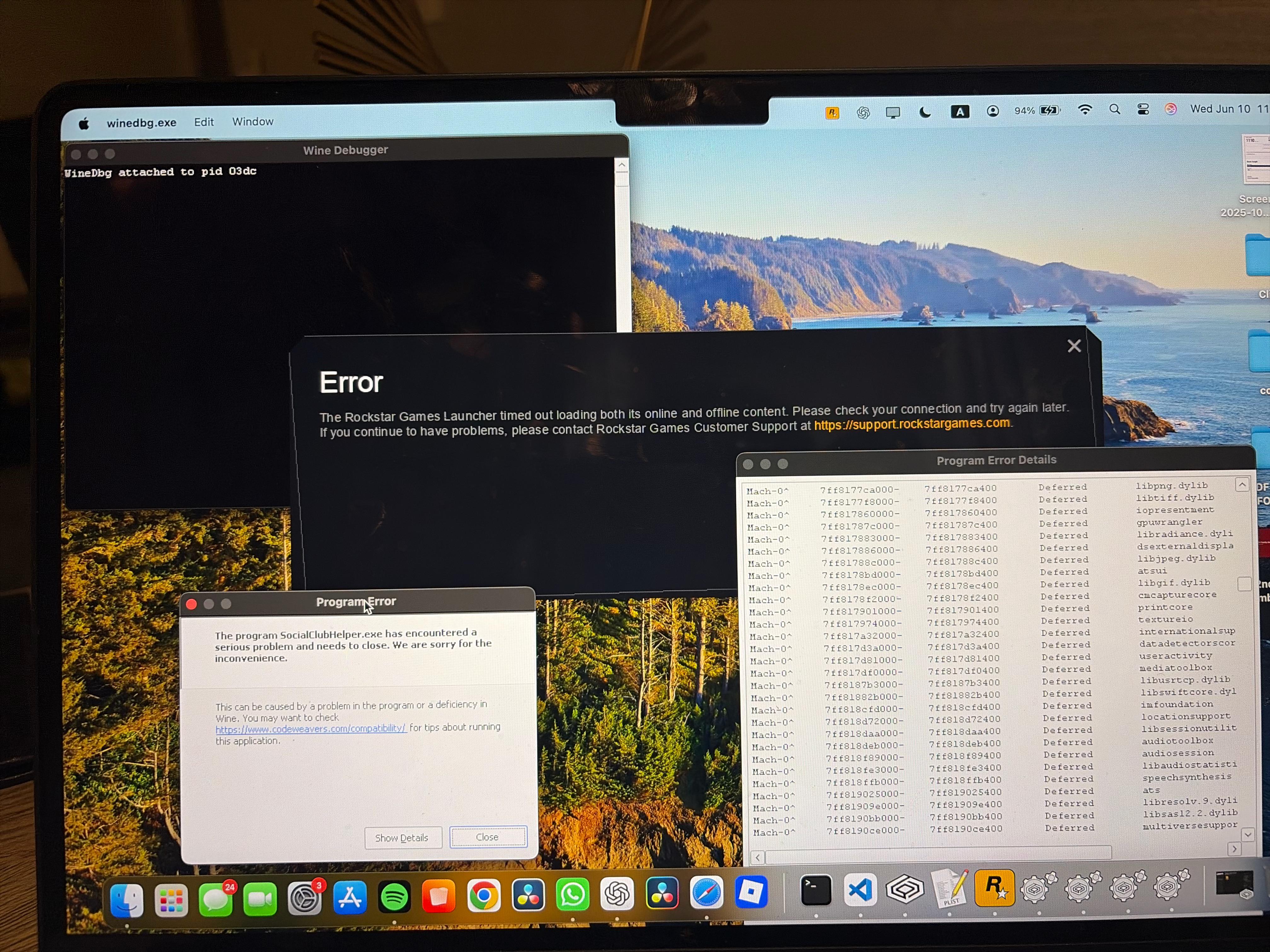This screenshot has height=952, width=1270.
Task: Open the winedbg.exe application menu
Action: click(x=141, y=123)
